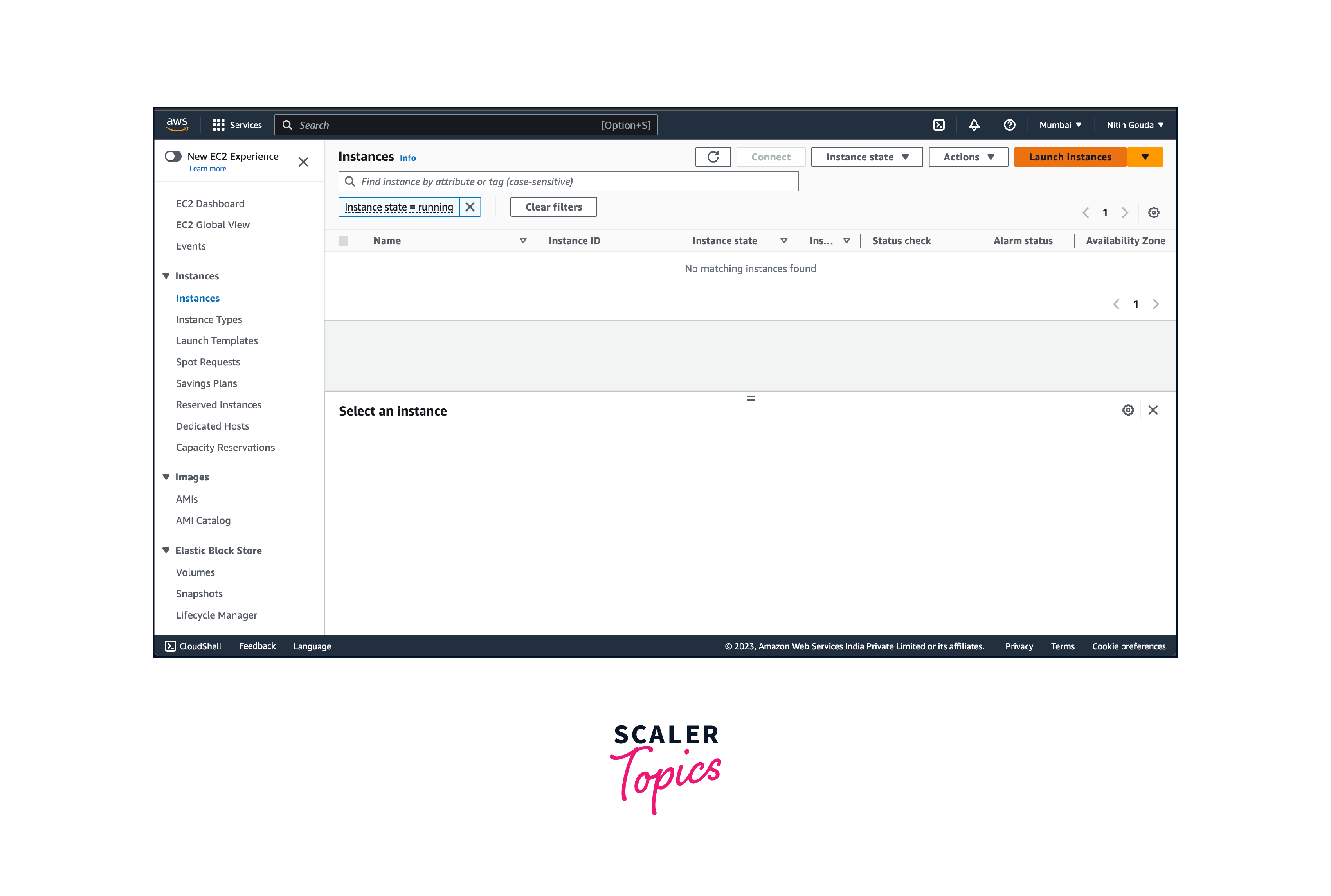This screenshot has width=1331, height=896.
Task: Open CloudShell from the footer bar
Action: click(193, 646)
